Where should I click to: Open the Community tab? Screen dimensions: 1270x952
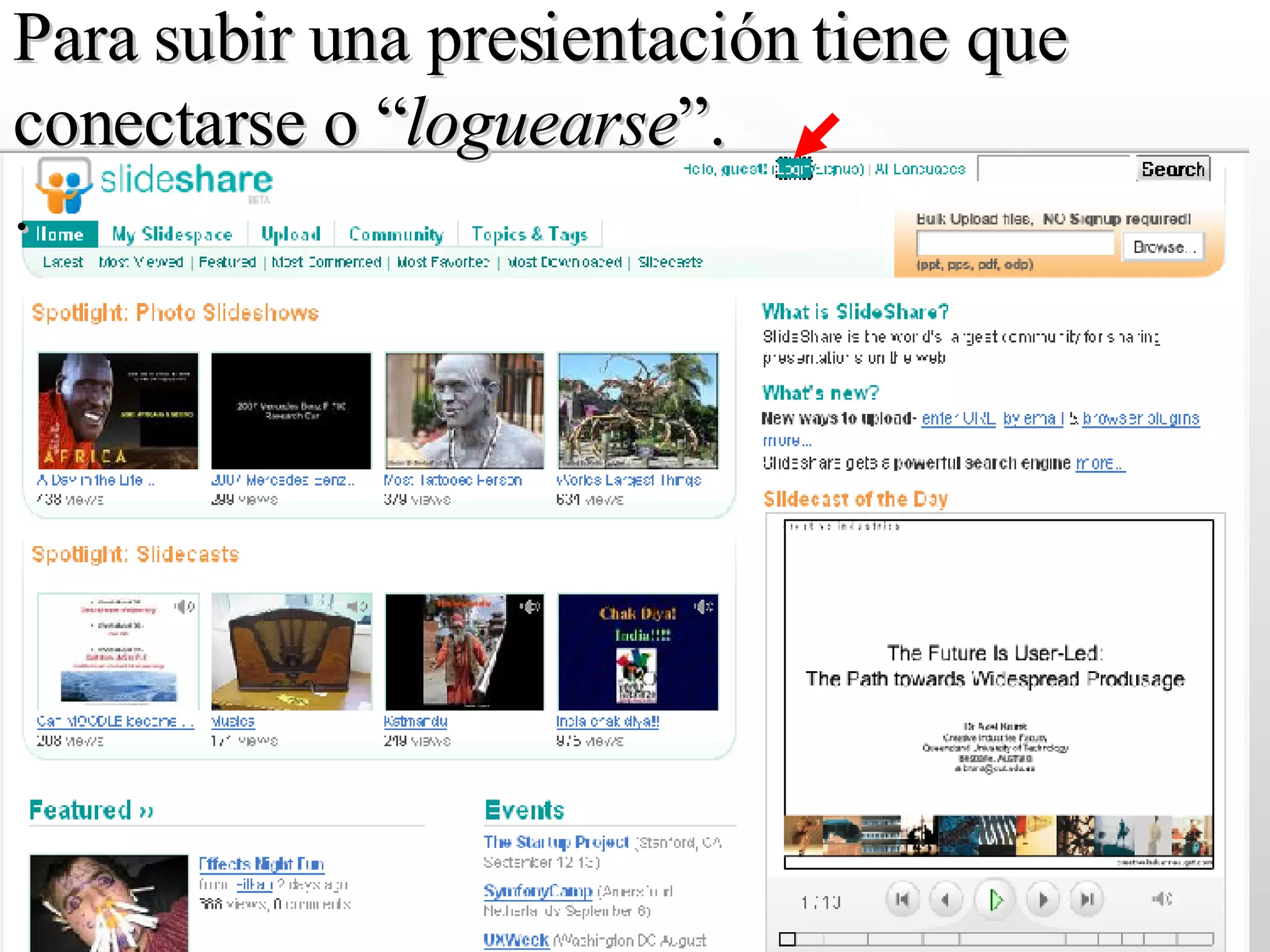click(396, 234)
